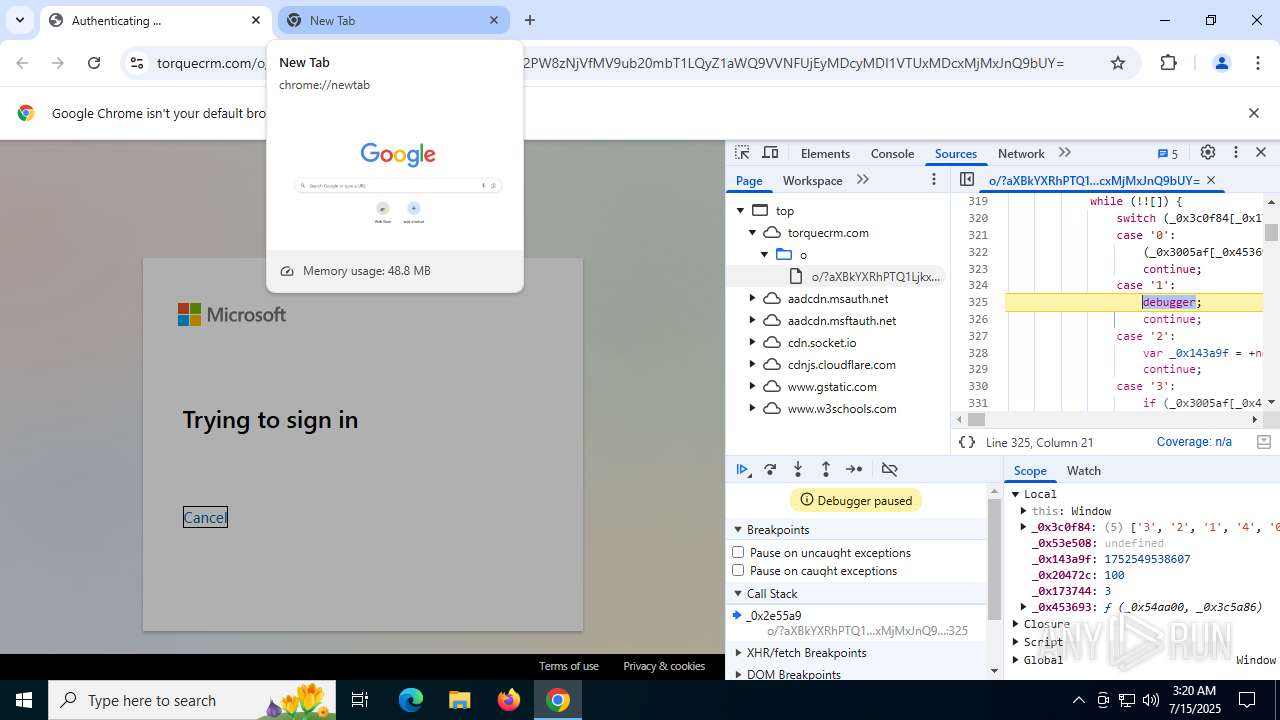Switch to the Authenticating browser tab
The width and height of the screenshot is (1280, 720).
point(156,20)
